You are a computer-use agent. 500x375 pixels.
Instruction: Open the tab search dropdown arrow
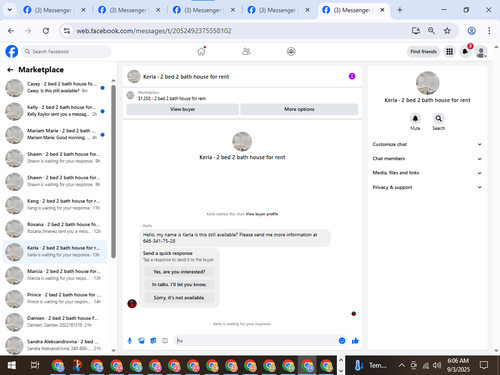coord(10,10)
